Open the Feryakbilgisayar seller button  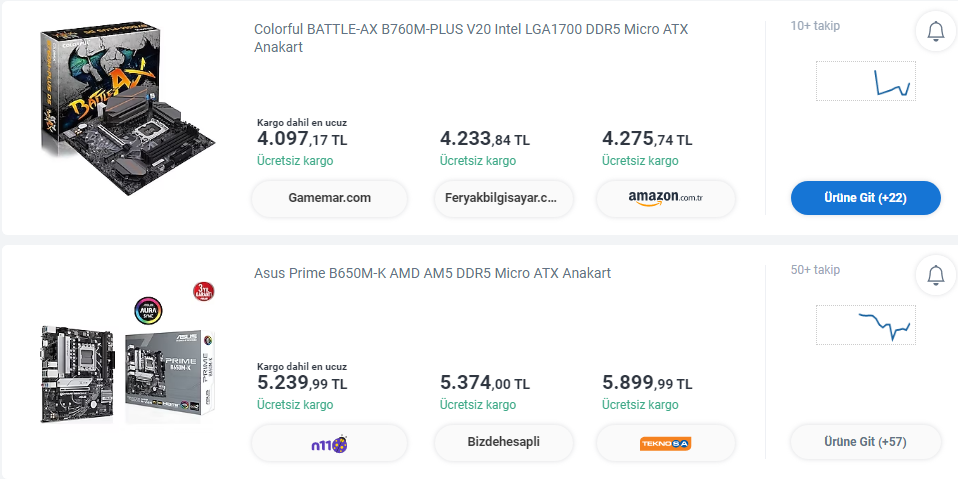coord(503,198)
